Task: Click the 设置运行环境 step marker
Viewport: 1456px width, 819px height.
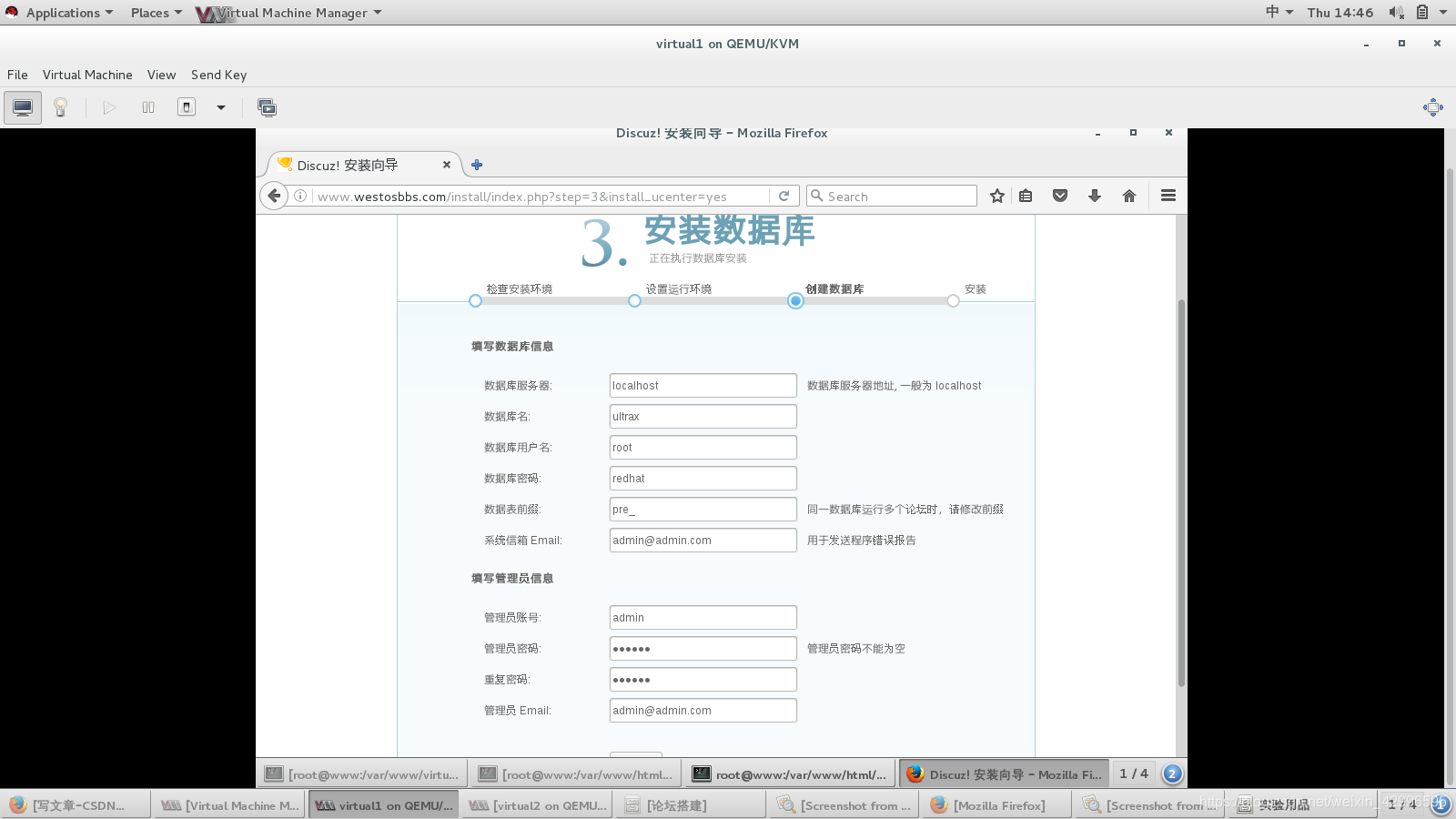Action: (634, 301)
